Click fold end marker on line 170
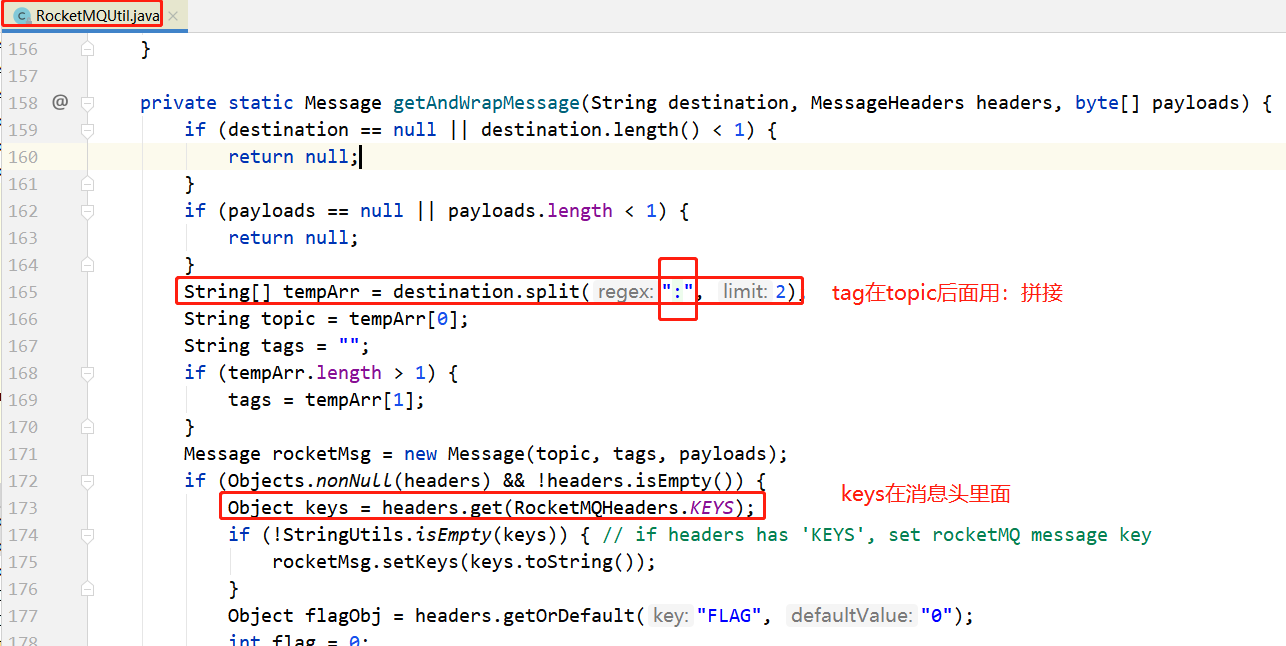Image resolution: width=1286 pixels, height=646 pixels. [87, 427]
